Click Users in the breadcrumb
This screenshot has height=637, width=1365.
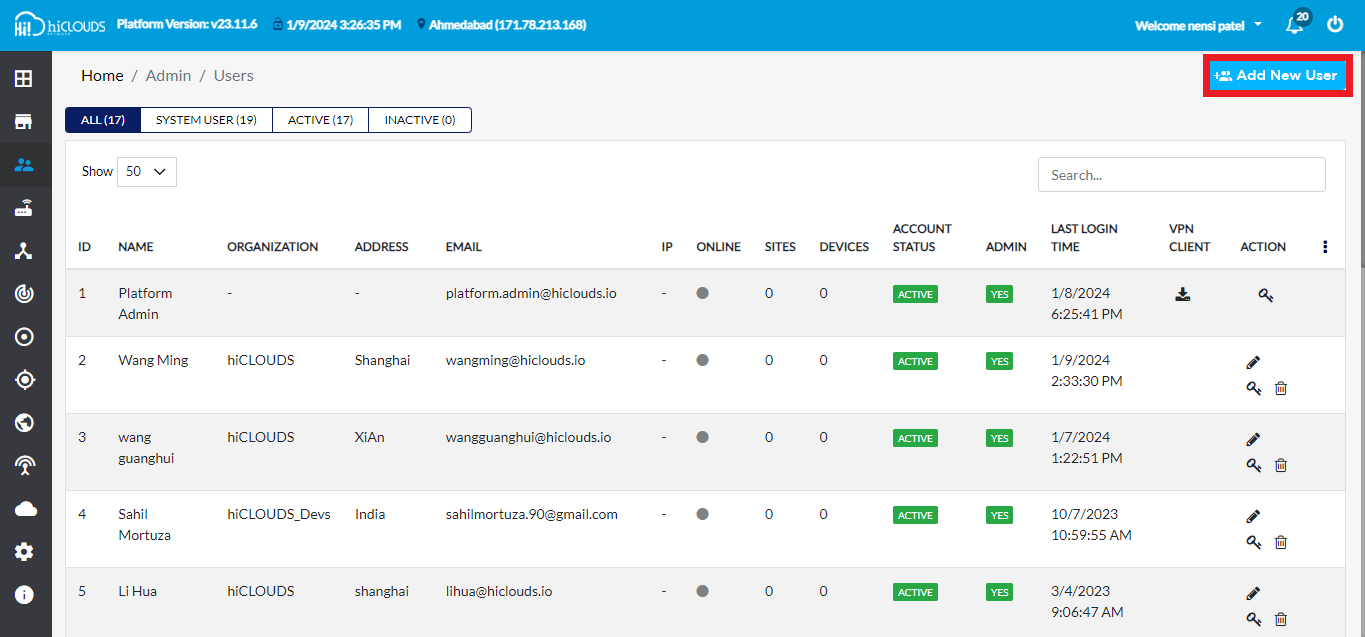click(234, 76)
